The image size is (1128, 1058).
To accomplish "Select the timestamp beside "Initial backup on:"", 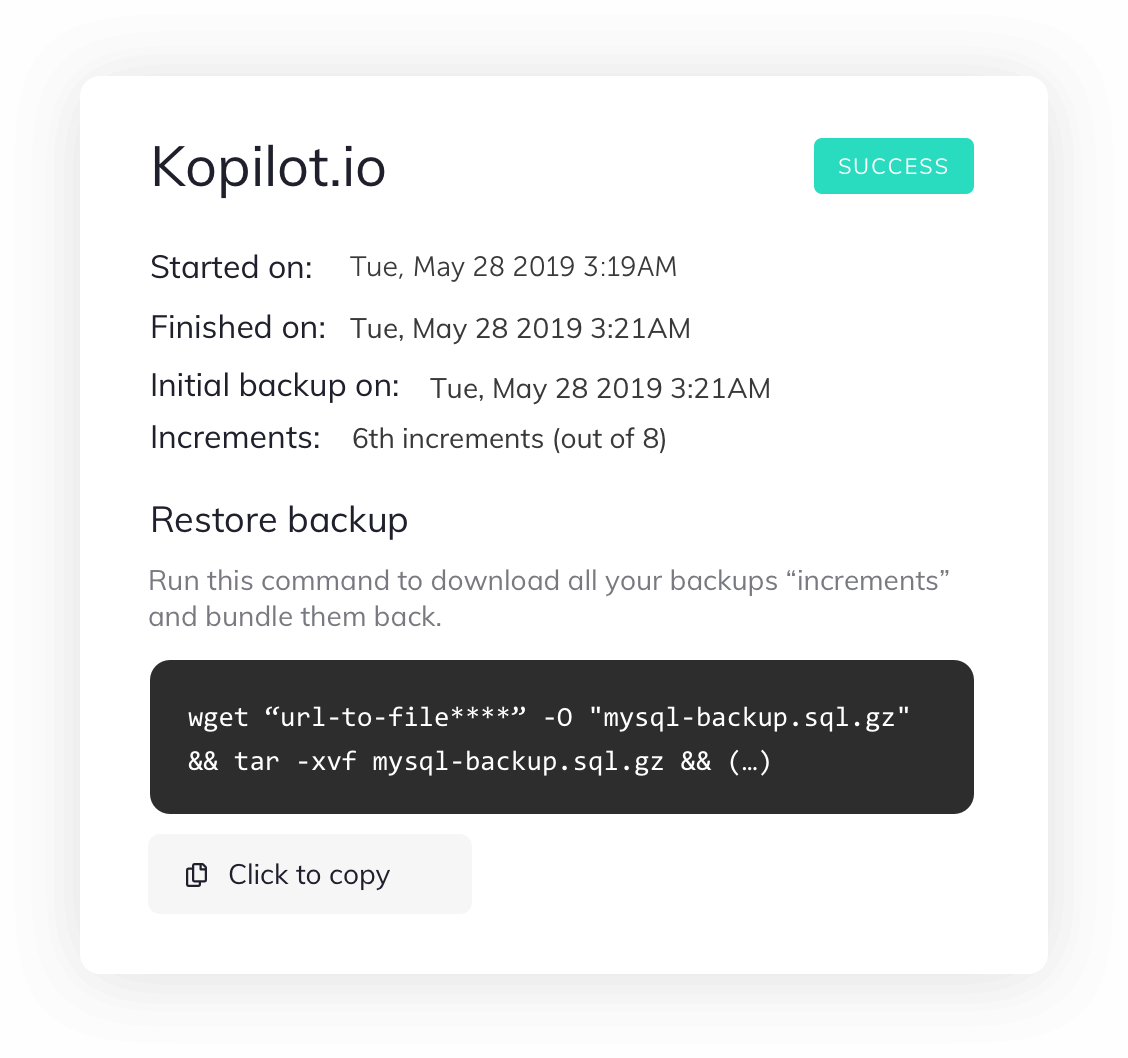I will 600,388.
